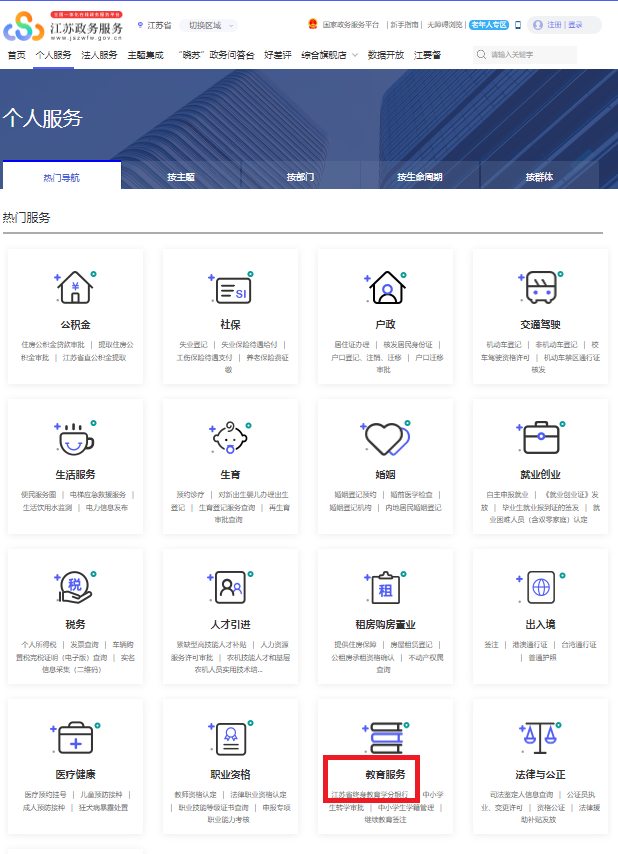This screenshot has width=618, height=854.
Task: Click the 公积金 house icon
Action: click(75, 288)
